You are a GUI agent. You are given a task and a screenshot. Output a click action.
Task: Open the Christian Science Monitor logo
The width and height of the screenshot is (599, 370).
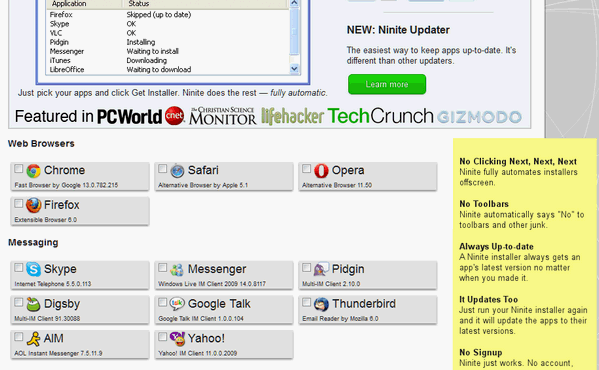[222, 116]
